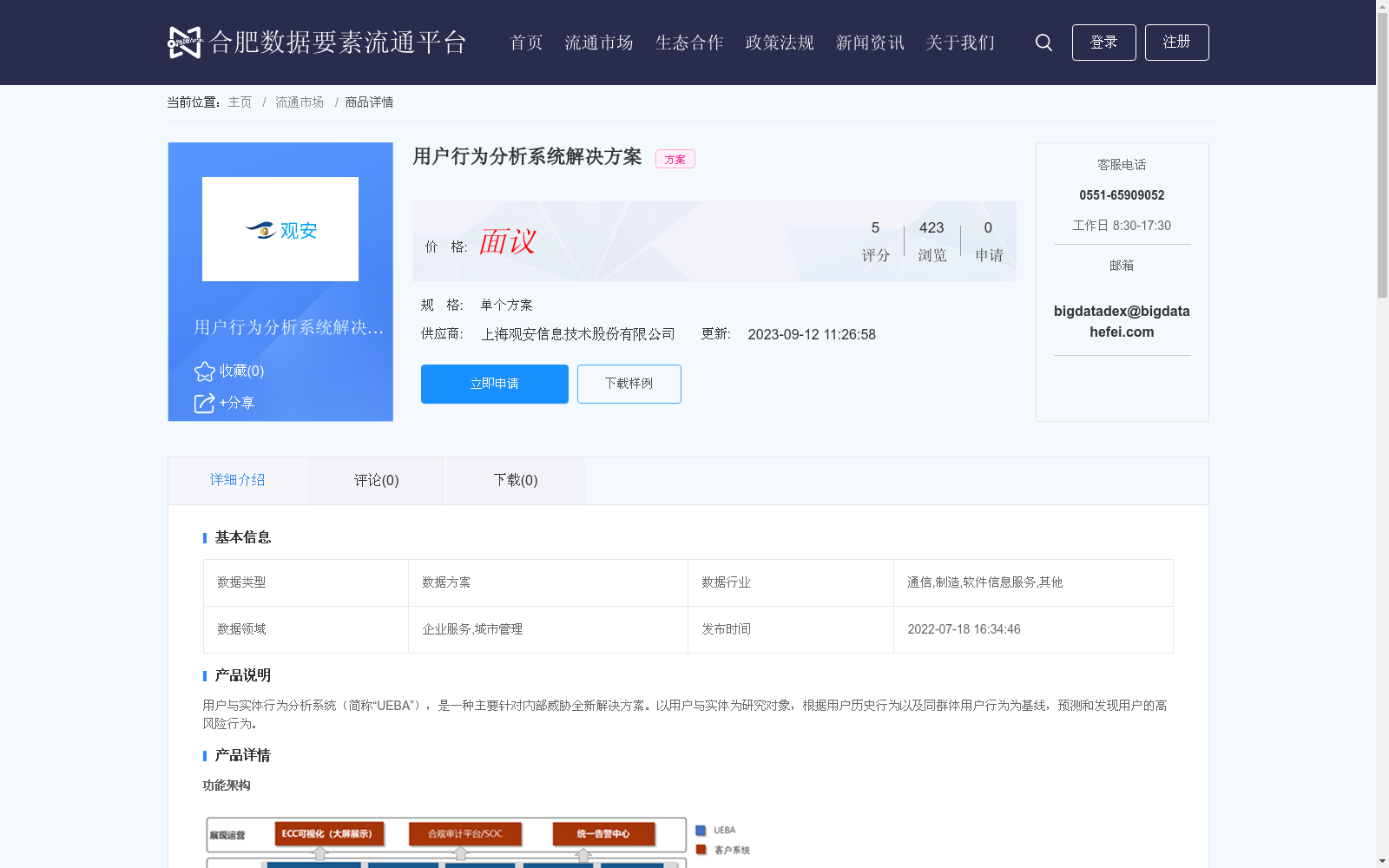This screenshot has height=868, width=1389.
Task: Click the page vertical scrollbar thumb
Action: [1382, 156]
